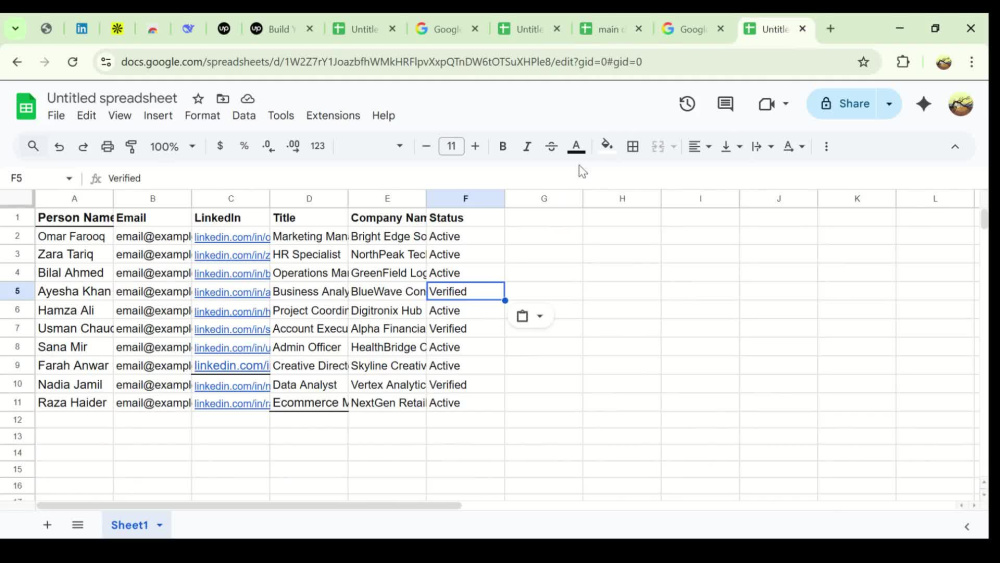Star the Untitled spreadsheet
The image size is (1000, 563).
pos(198,99)
